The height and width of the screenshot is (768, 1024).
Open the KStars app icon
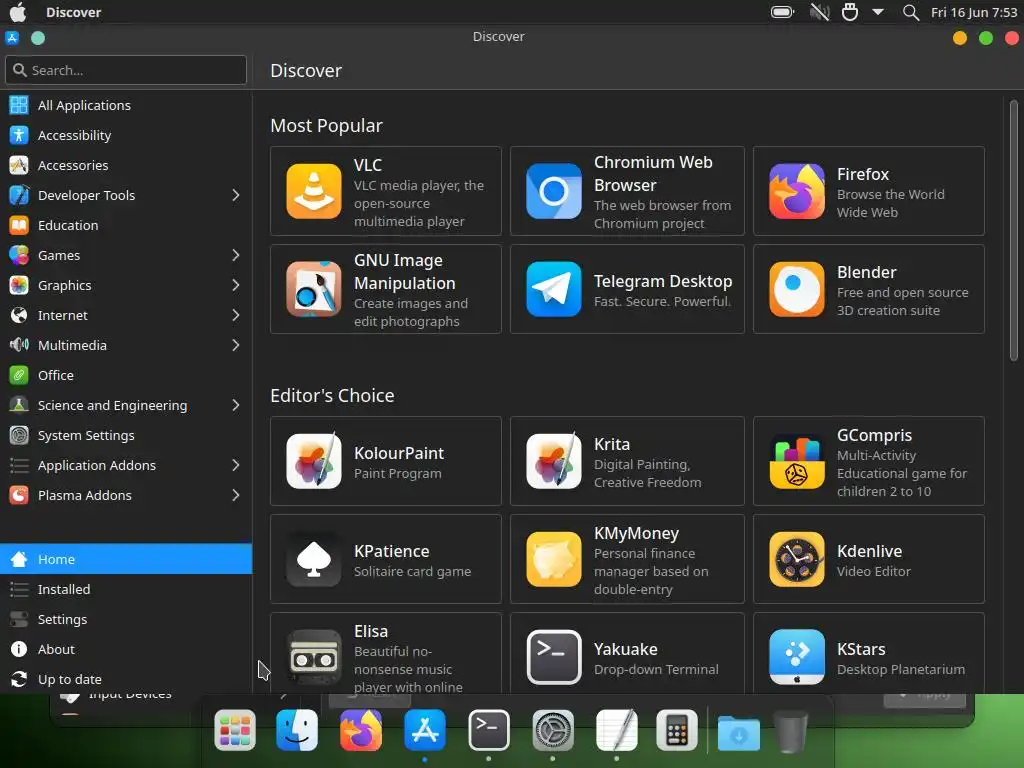point(797,657)
